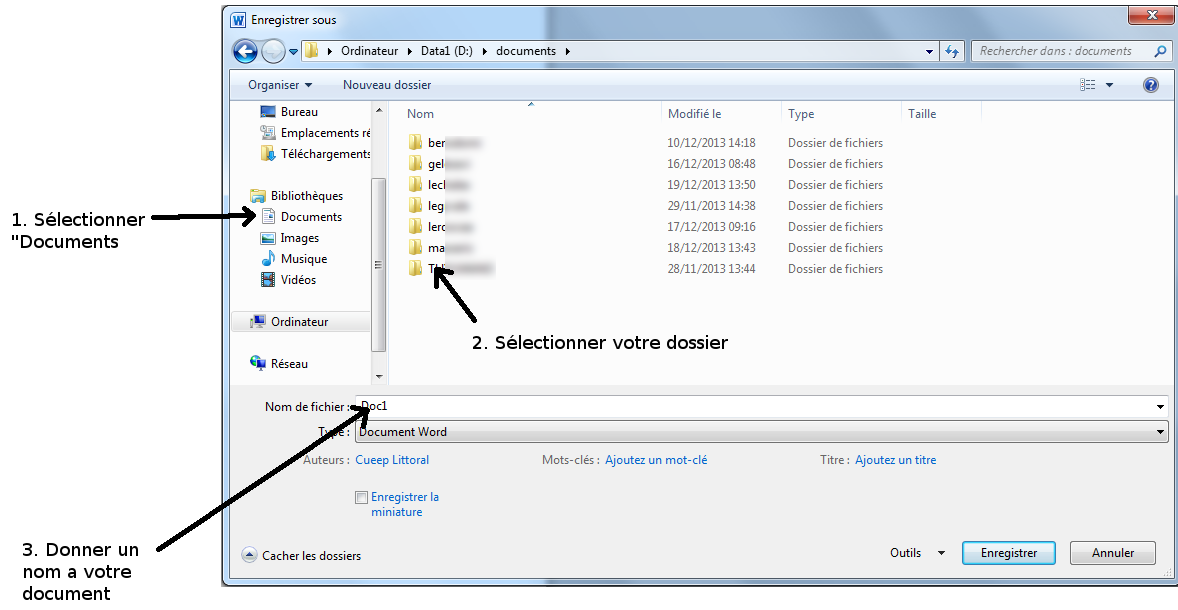Open the Musique library
Image resolution: width=1178 pixels, height=610 pixels.
pos(303,259)
